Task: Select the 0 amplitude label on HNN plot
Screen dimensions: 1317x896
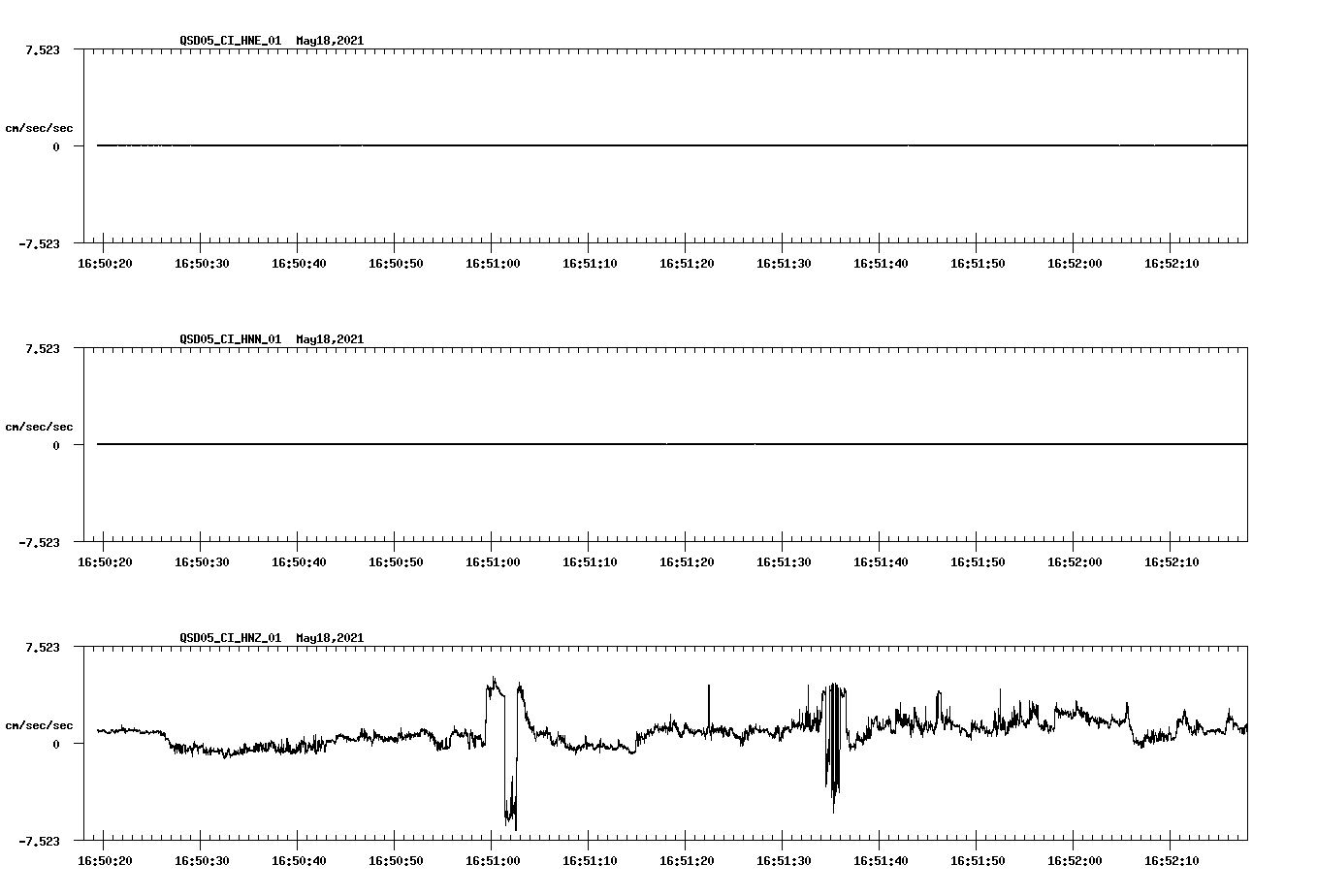Action: [x=54, y=446]
